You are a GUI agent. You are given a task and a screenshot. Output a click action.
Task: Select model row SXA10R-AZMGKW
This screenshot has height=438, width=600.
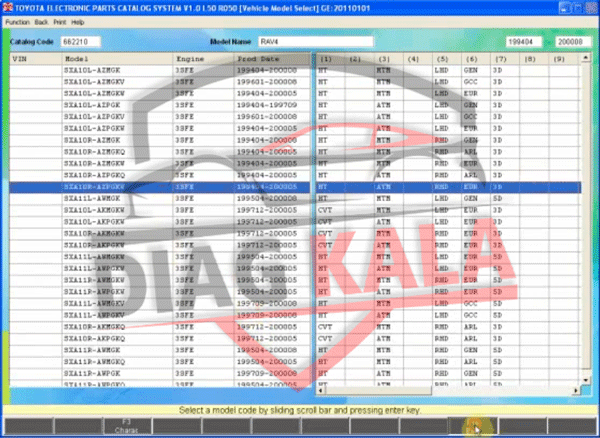pos(295,164)
